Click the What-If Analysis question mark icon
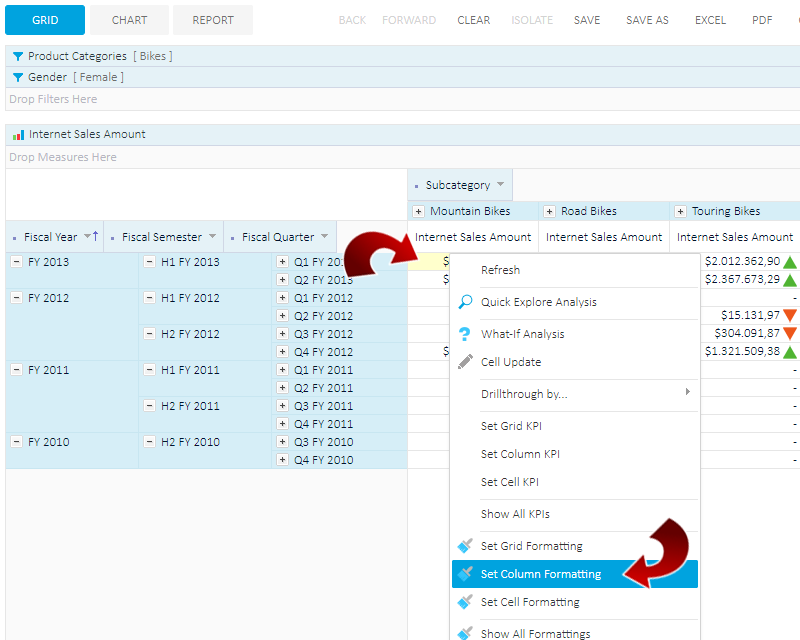This screenshot has width=800, height=640. (x=464, y=334)
